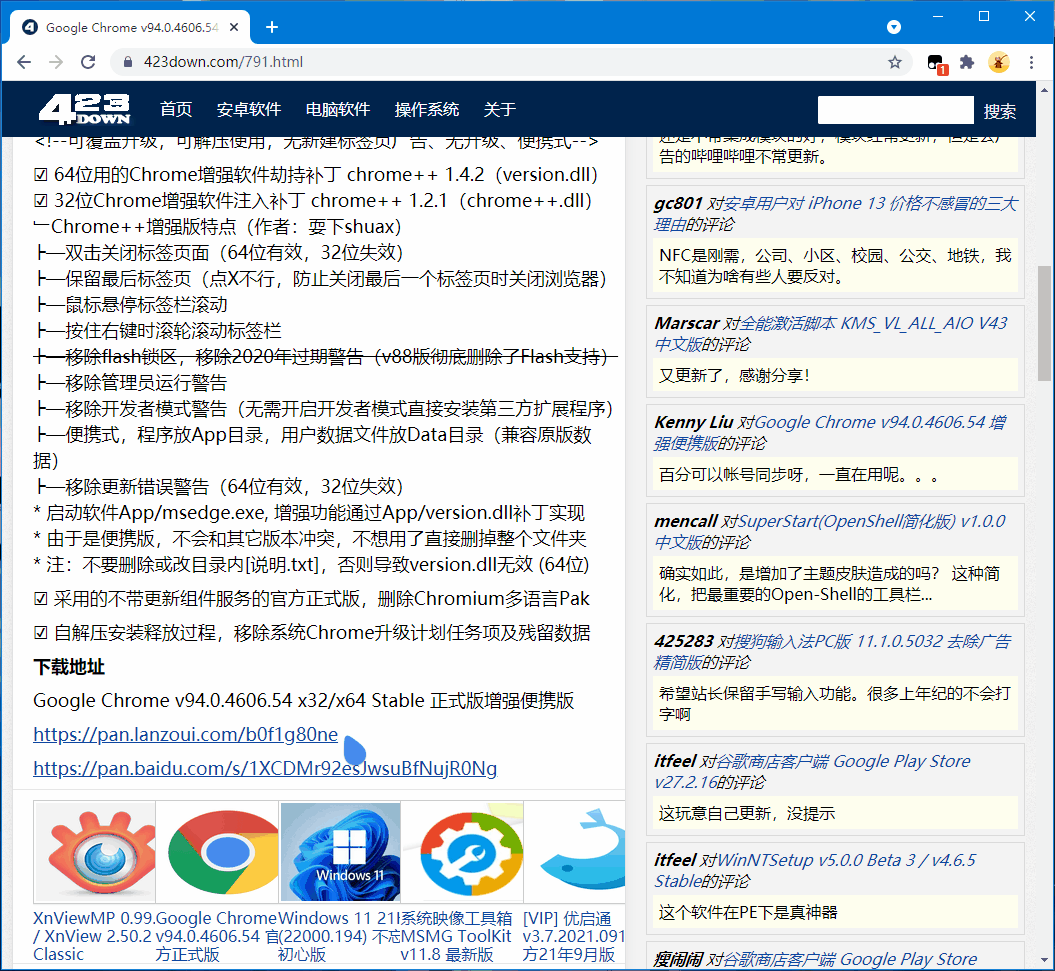Maximize the Chrome window
The width and height of the screenshot is (1055, 971).
click(x=984, y=16)
